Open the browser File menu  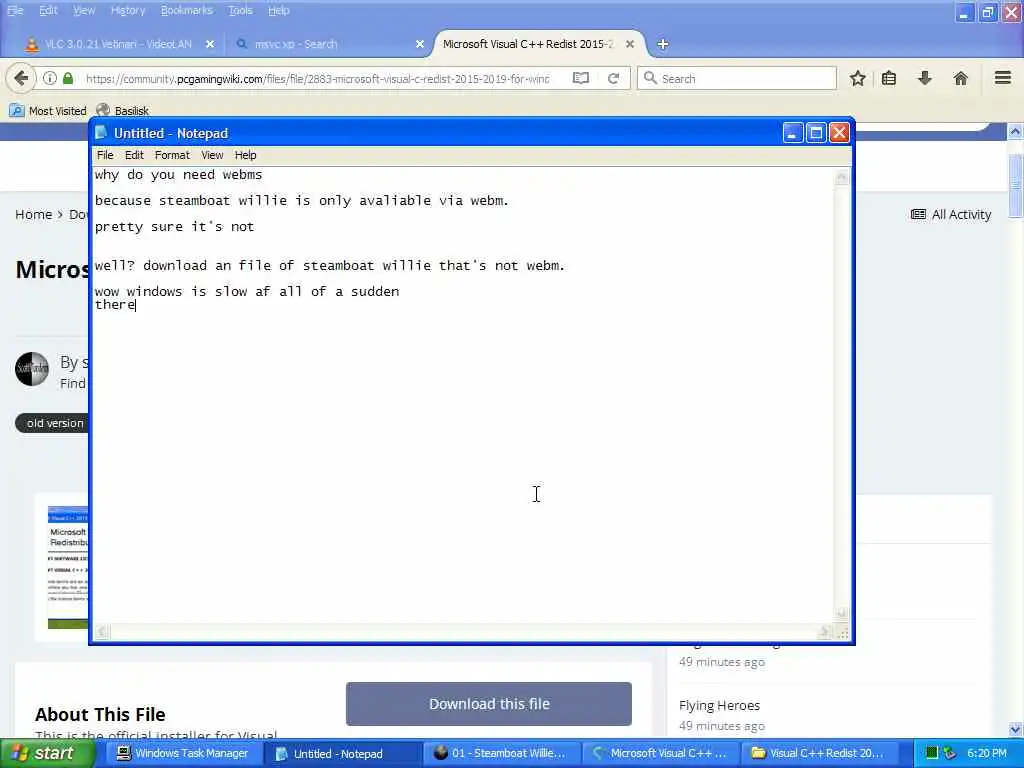(x=15, y=10)
